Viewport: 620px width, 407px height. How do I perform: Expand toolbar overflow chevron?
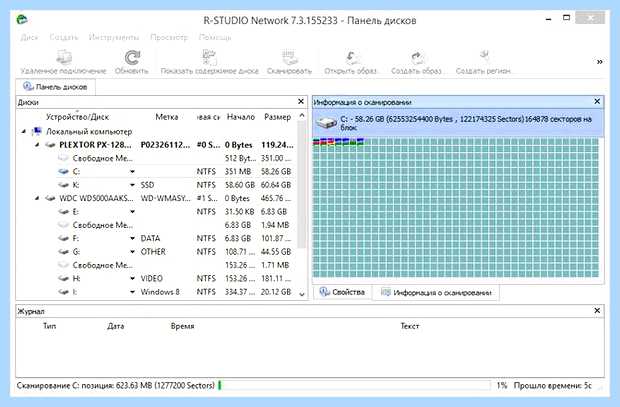pyautogui.click(x=600, y=62)
